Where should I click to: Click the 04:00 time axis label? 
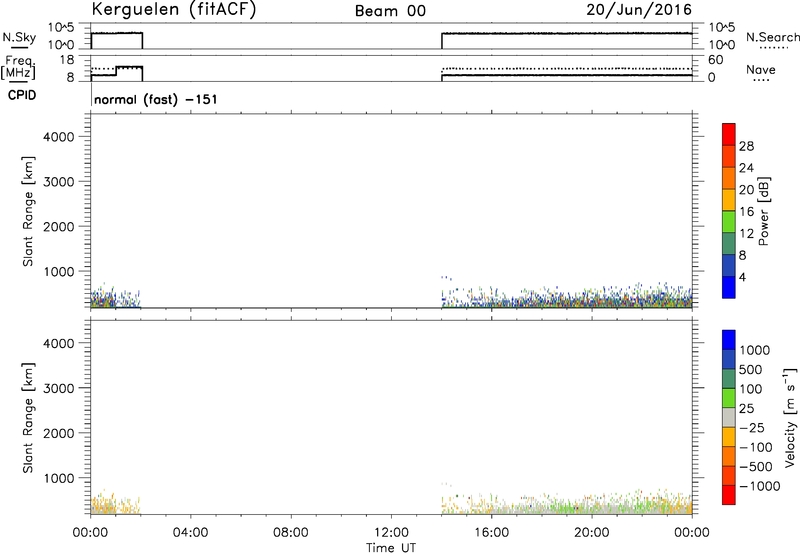pyautogui.click(x=190, y=533)
